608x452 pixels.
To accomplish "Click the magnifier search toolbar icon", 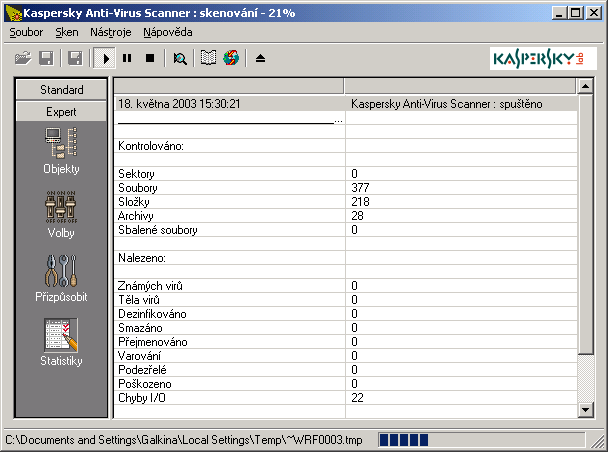I will tap(180, 59).
